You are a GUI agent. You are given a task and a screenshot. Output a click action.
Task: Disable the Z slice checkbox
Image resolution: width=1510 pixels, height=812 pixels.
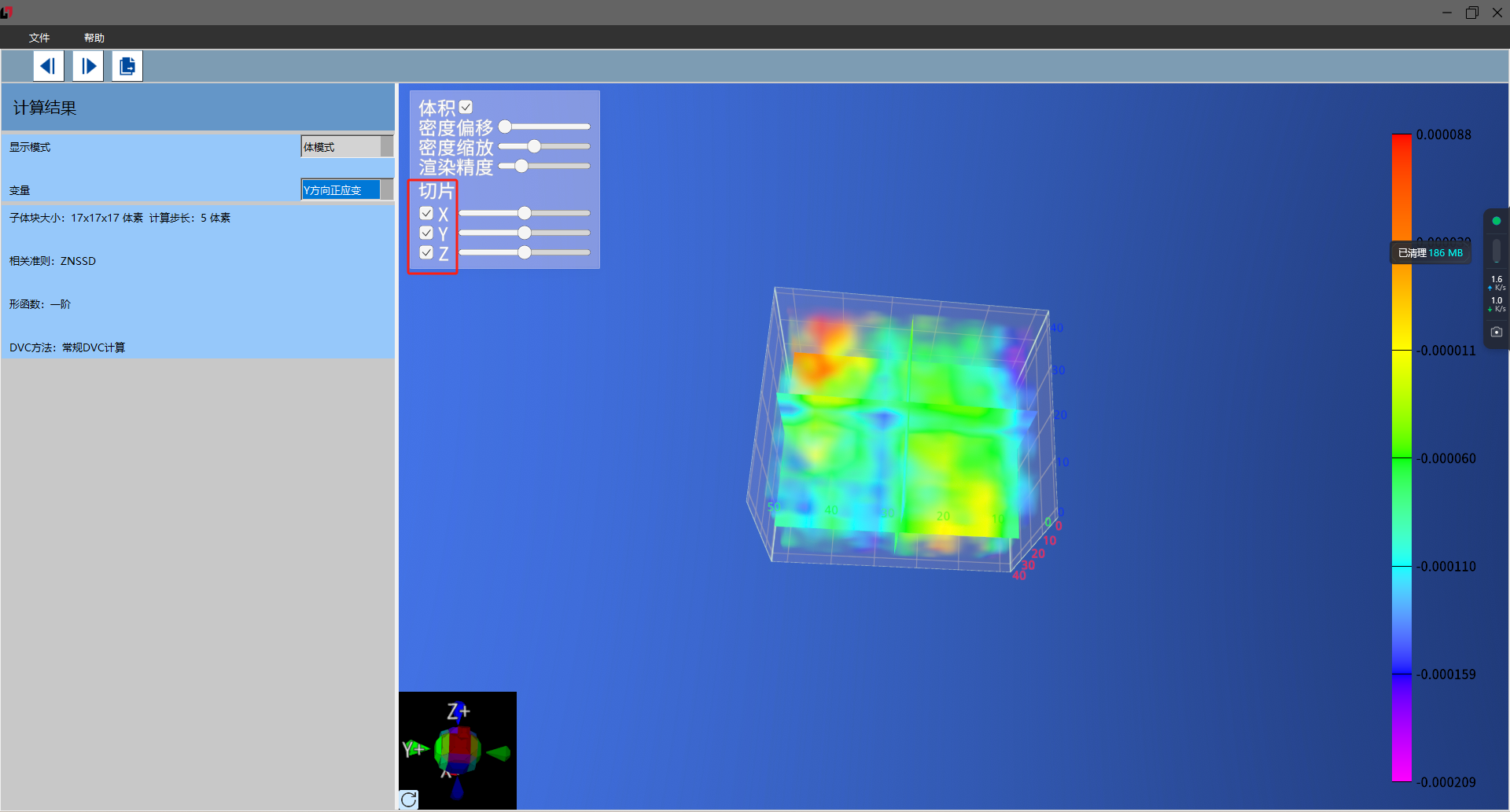pyautogui.click(x=426, y=252)
